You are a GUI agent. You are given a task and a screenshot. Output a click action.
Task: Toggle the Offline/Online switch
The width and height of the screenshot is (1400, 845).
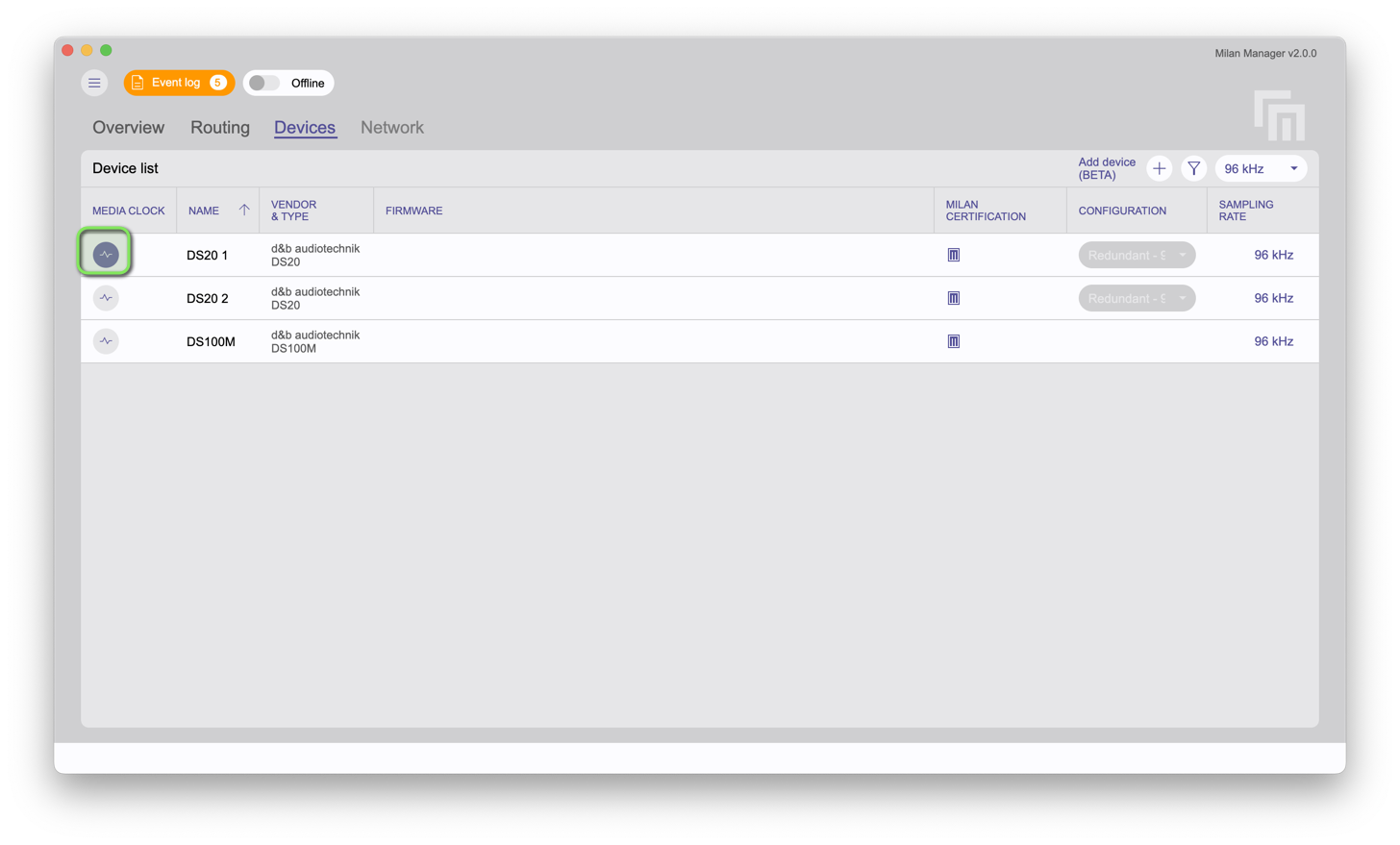(x=264, y=84)
